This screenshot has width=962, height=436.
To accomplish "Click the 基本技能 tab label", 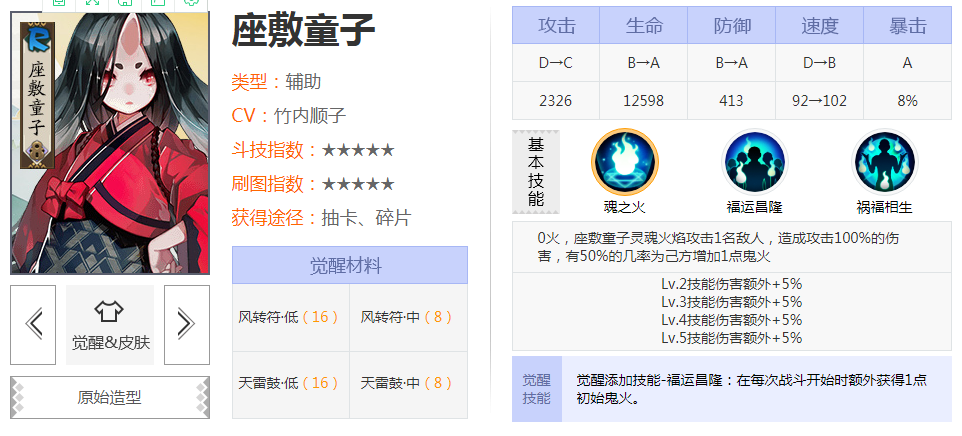I will coord(536,172).
